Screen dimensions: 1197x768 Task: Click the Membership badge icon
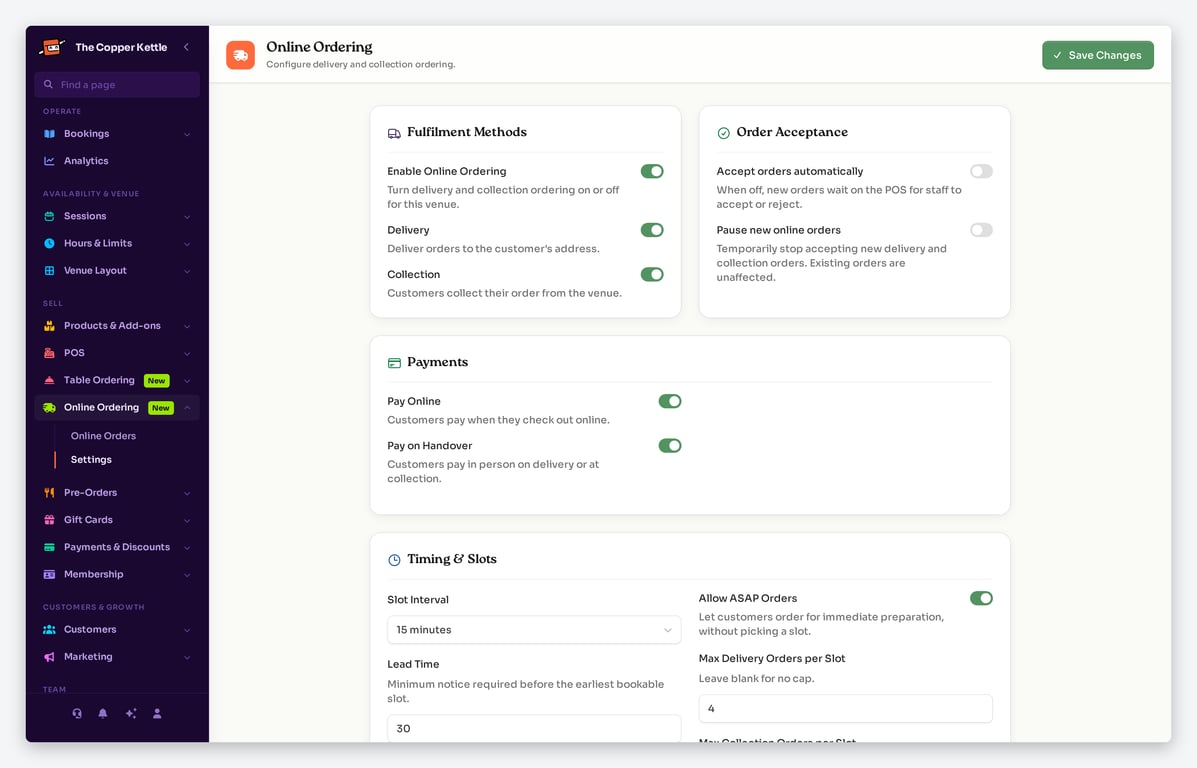coord(49,575)
